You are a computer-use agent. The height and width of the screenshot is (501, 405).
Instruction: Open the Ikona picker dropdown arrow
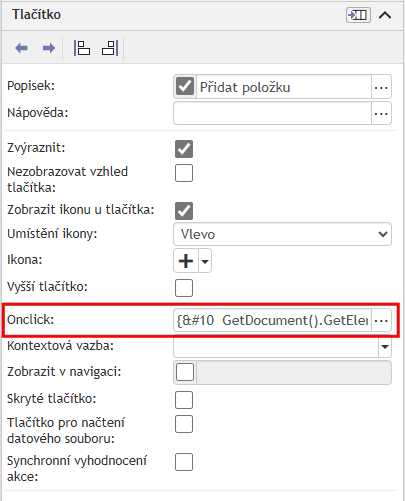pyautogui.click(x=205, y=261)
